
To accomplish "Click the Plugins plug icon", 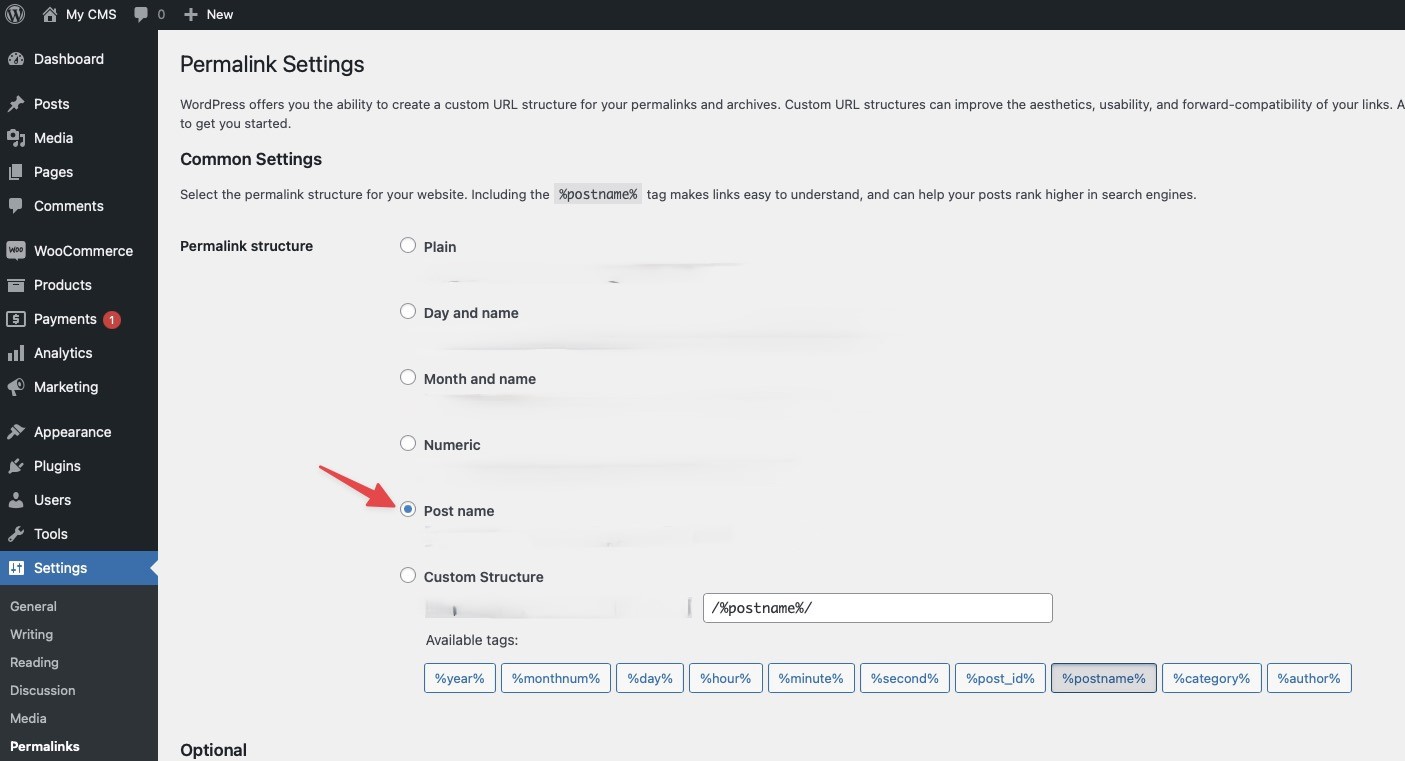I will [x=17, y=466].
